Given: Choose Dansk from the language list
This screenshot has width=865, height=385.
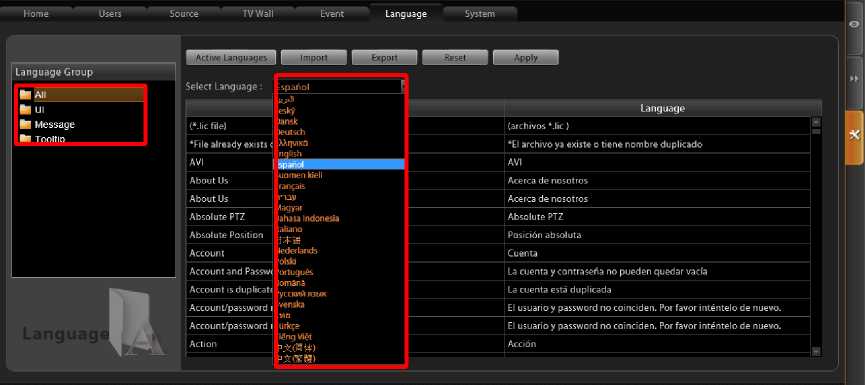Looking at the screenshot, I should [x=340, y=121].
